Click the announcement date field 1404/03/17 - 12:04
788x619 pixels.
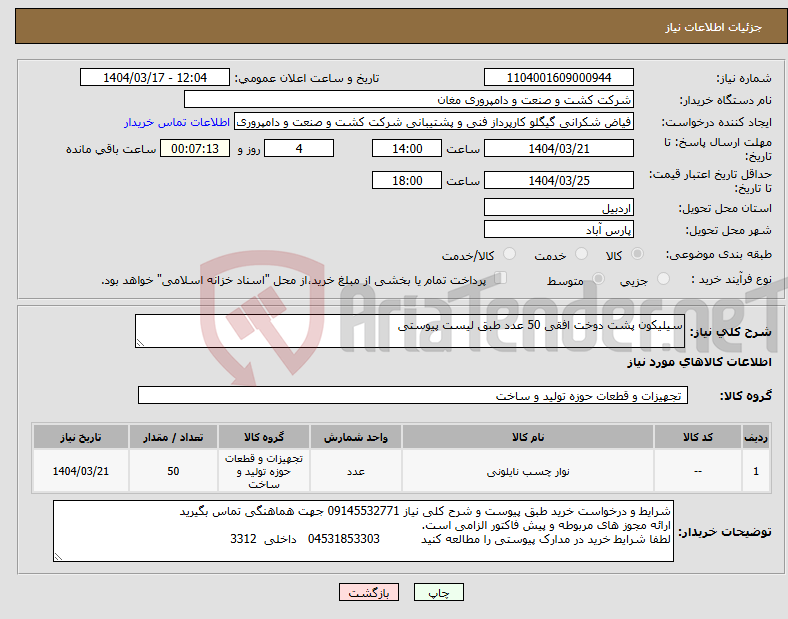pyautogui.click(x=155, y=78)
